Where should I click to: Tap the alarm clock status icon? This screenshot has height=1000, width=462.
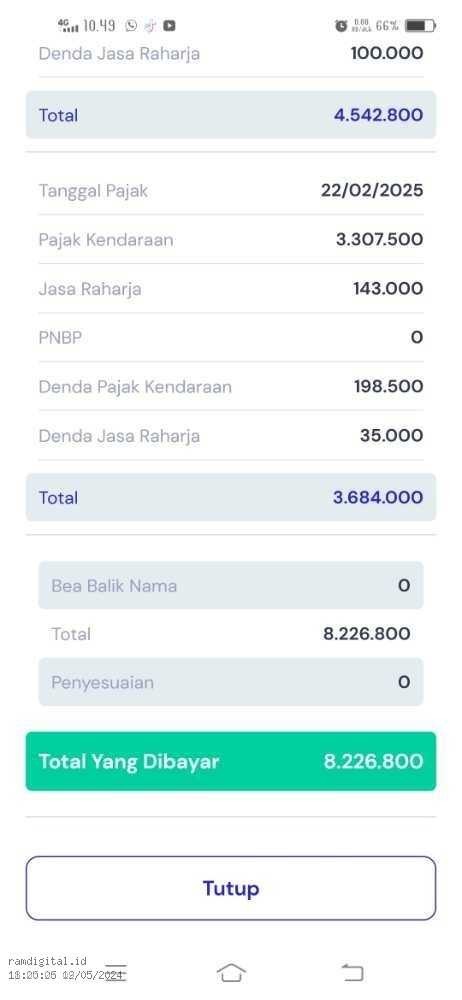click(x=341, y=26)
